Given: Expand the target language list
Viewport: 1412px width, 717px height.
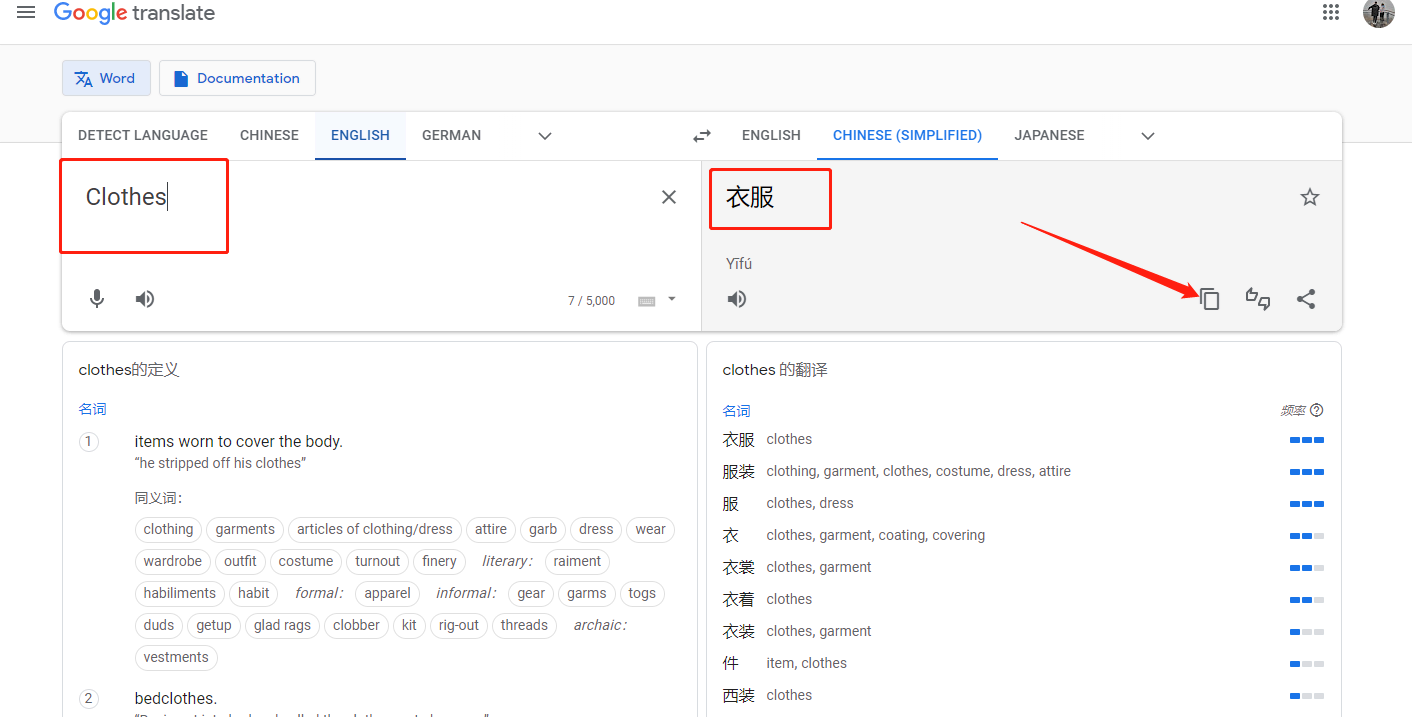Looking at the screenshot, I should click(1148, 136).
